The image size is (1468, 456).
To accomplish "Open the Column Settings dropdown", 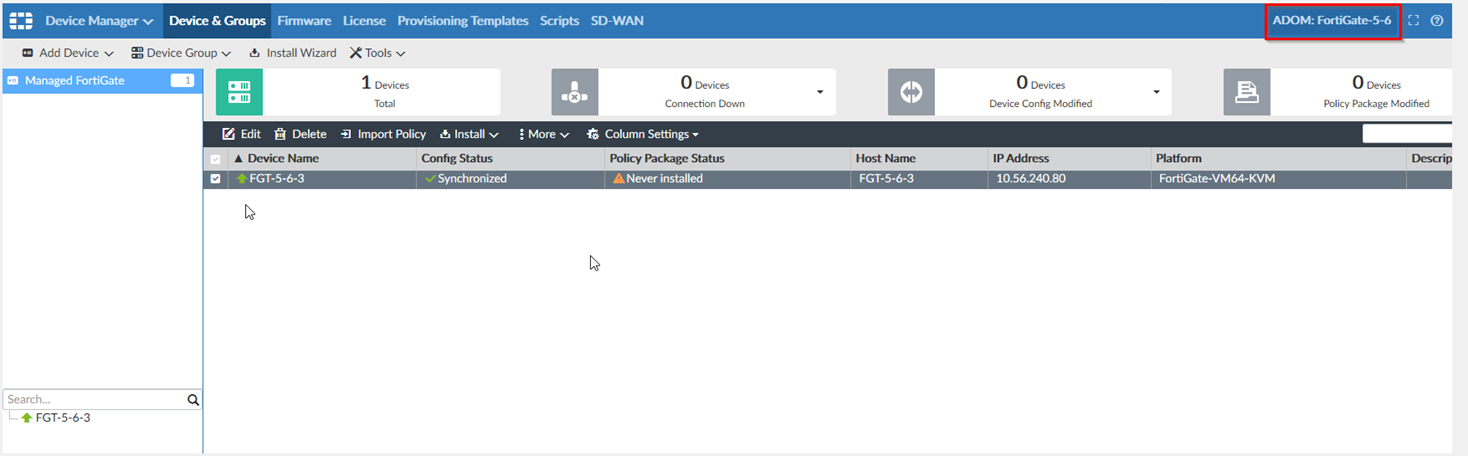I will (643, 134).
